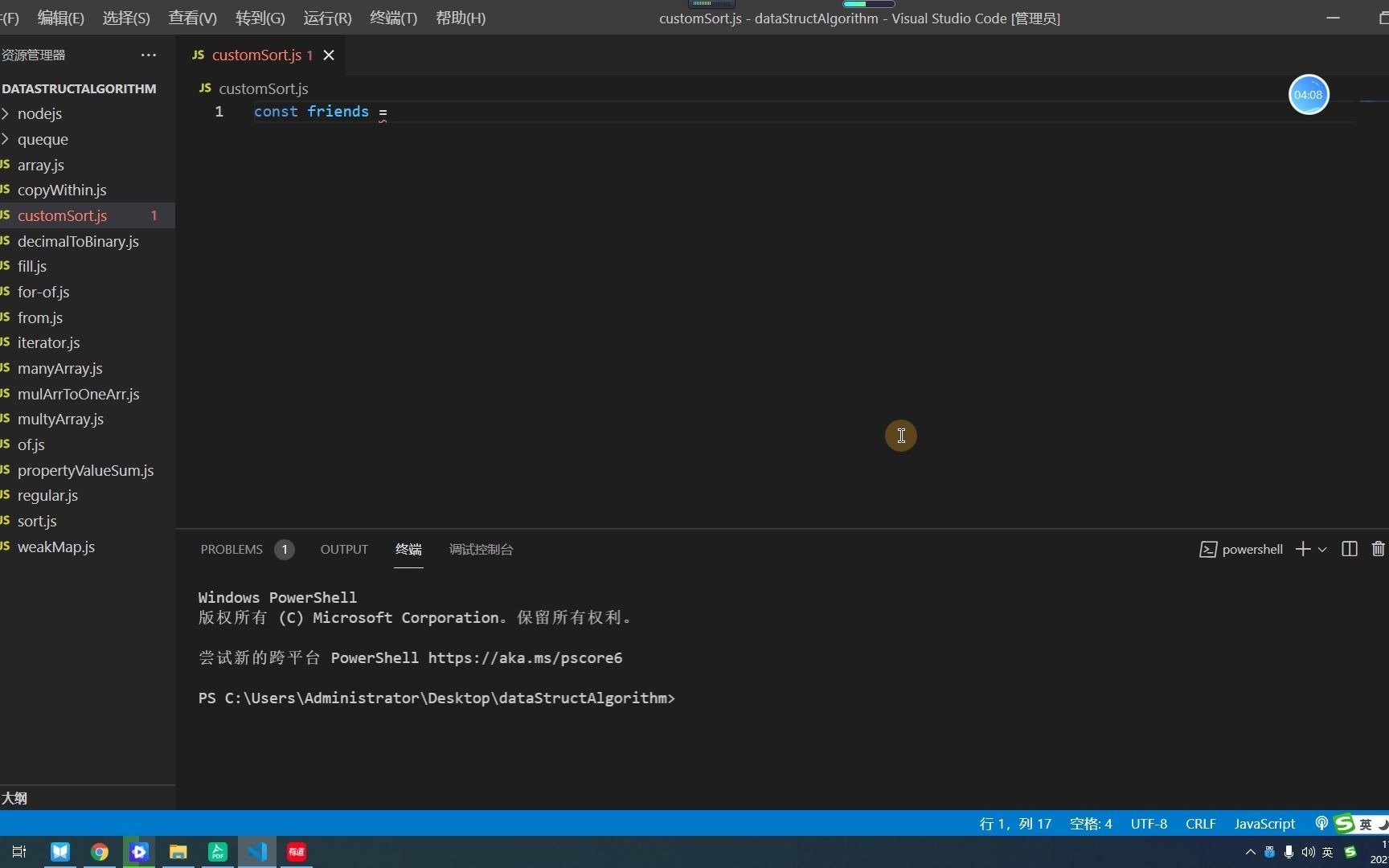Open Task View on the taskbar

[19, 852]
